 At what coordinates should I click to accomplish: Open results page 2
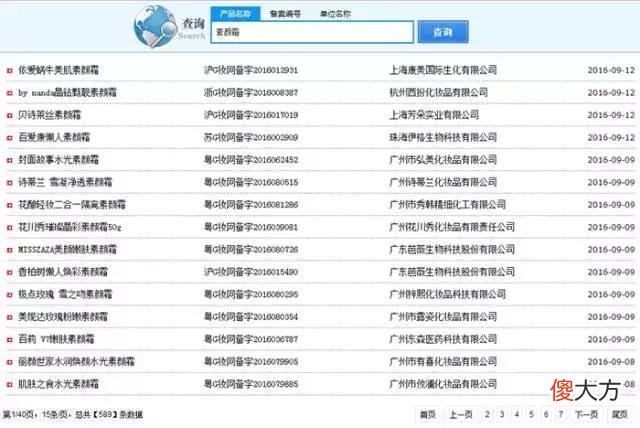point(487,415)
